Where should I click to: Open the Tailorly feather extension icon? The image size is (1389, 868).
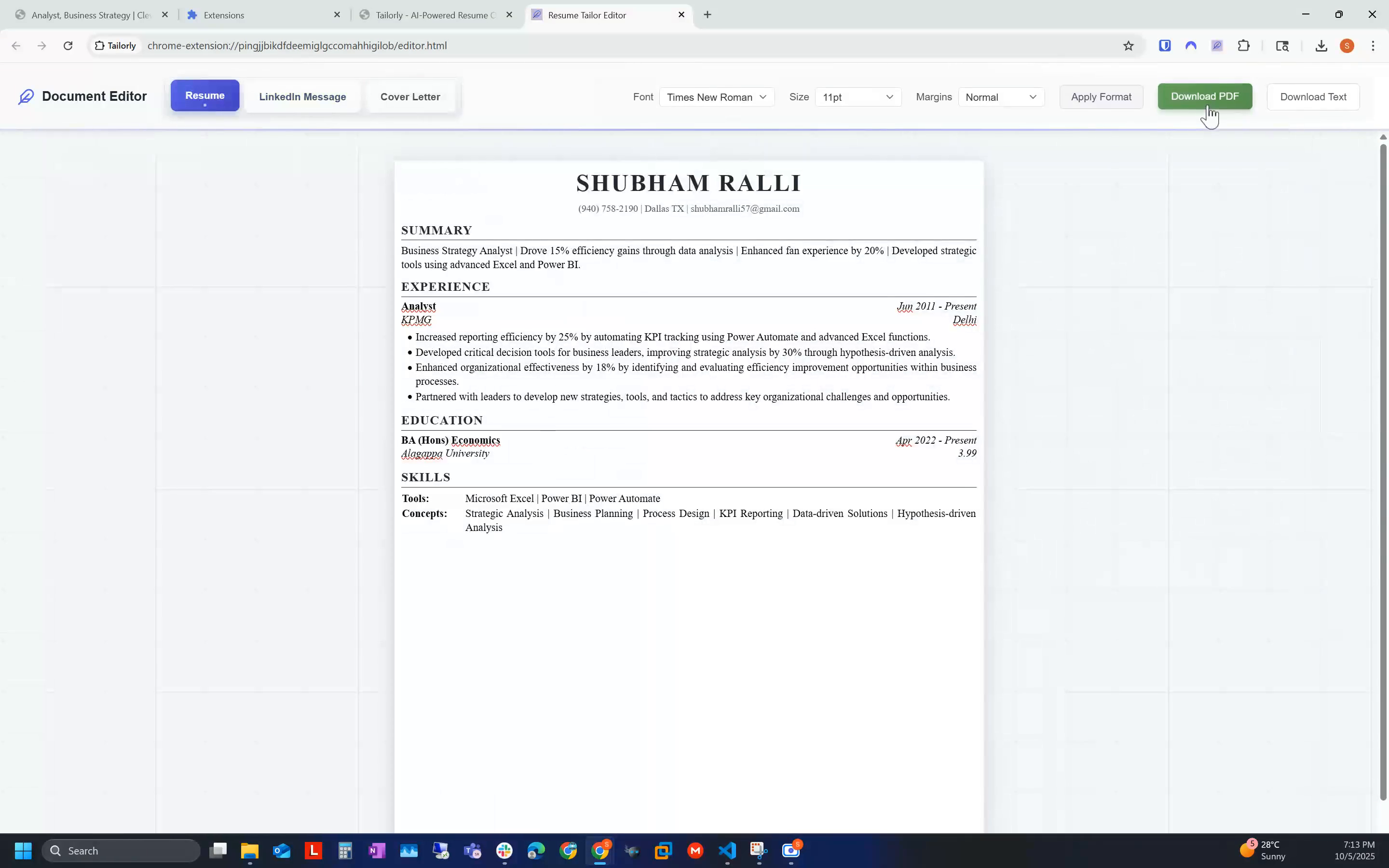(x=1216, y=45)
